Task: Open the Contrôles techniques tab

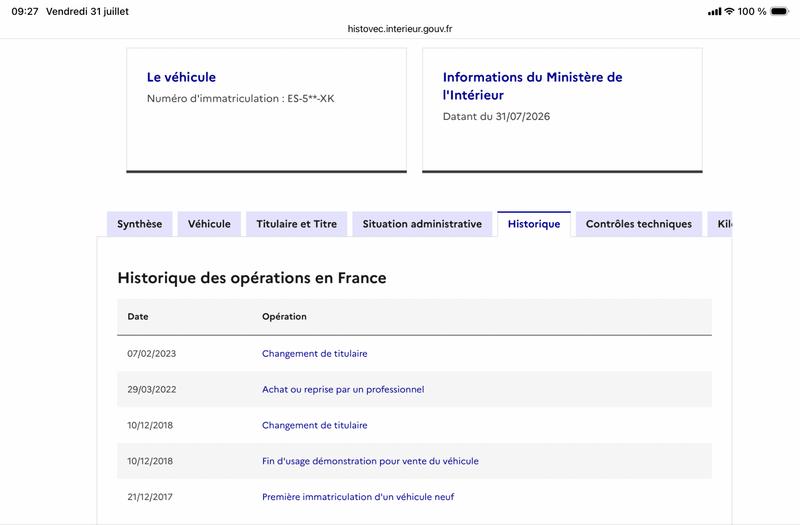Action: coord(639,224)
